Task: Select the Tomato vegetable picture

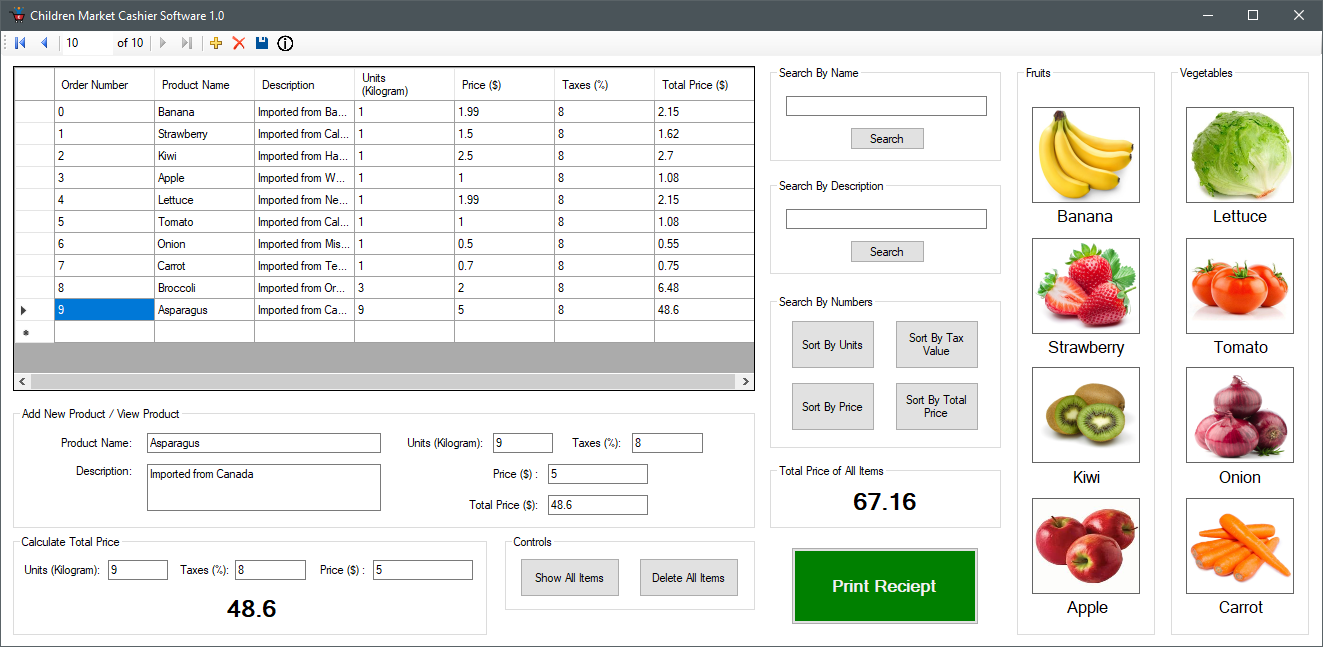Action: point(1240,286)
